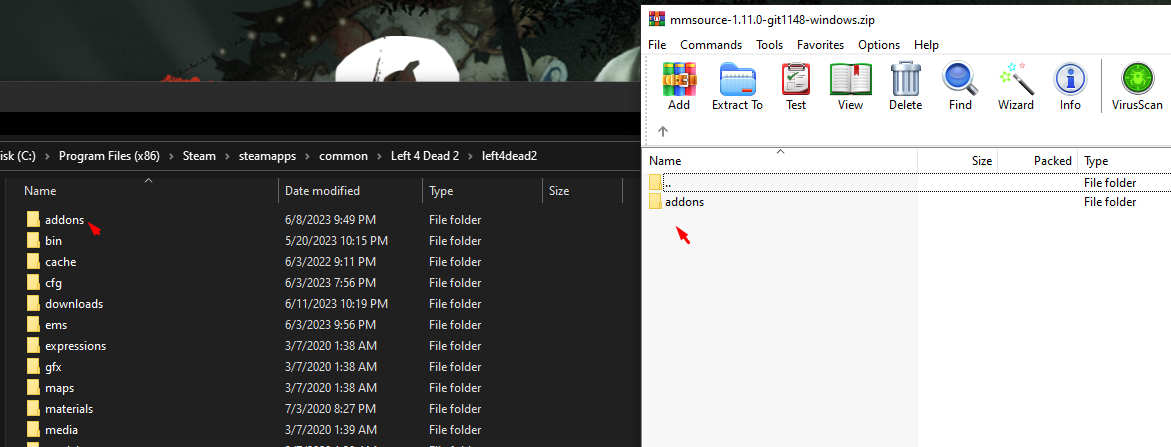
Task: Navigate to common breadcrumb
Action: pos(344,156)
